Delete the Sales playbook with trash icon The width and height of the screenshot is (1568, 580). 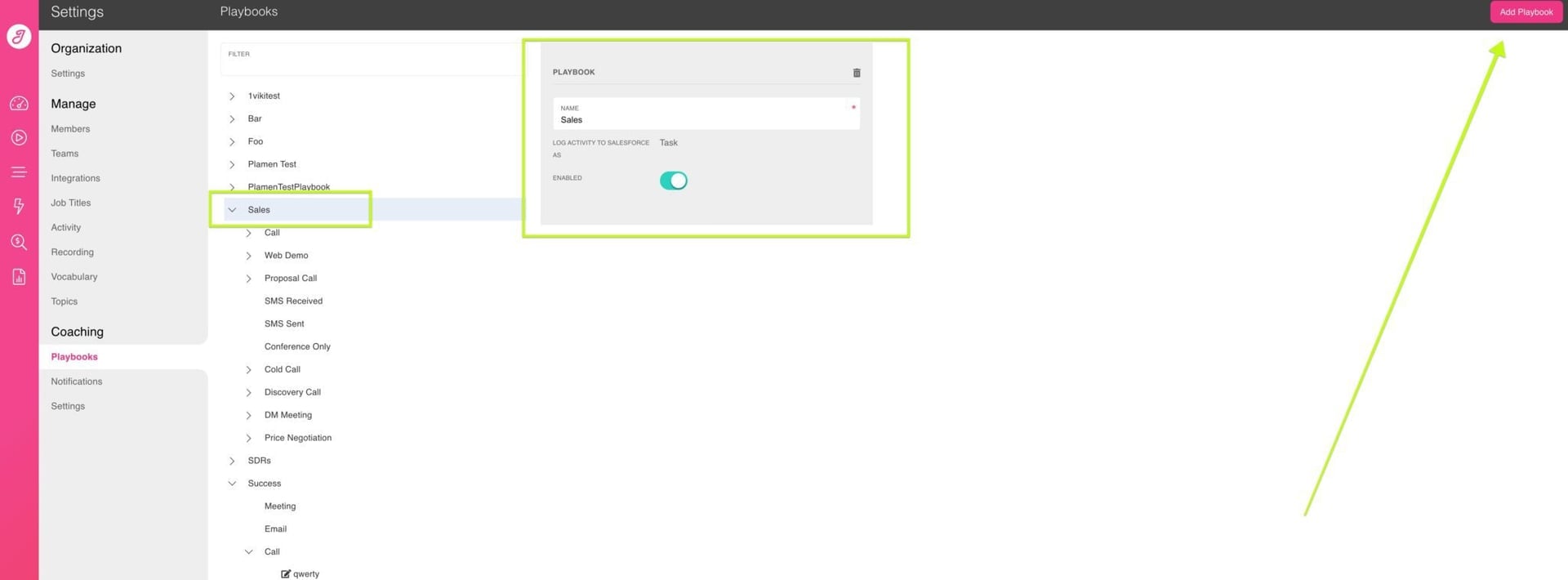(x=857, y=73)
